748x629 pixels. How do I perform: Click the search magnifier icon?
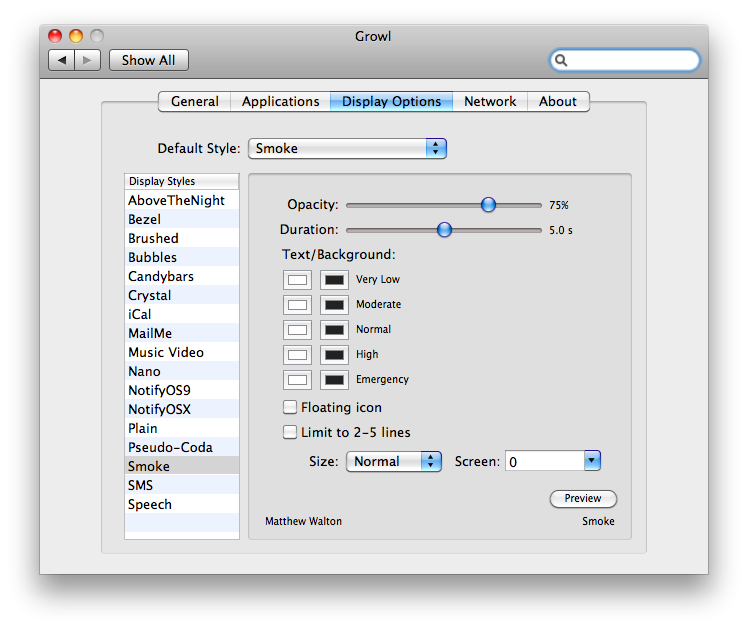[562, 60]
